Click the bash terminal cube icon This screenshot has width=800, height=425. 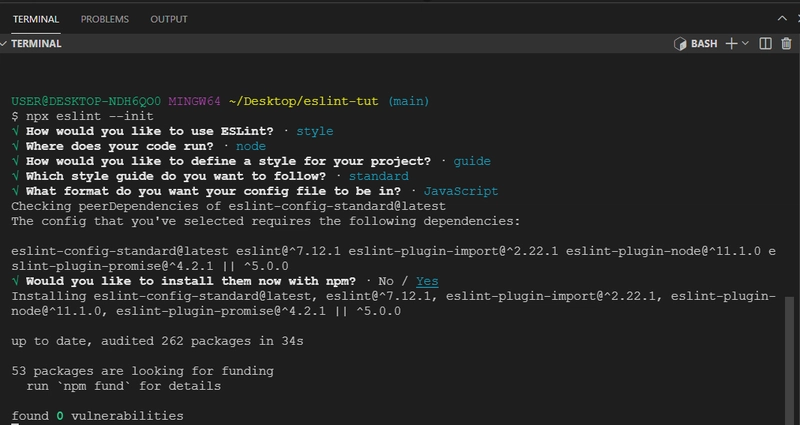click(x=681, y=44)
